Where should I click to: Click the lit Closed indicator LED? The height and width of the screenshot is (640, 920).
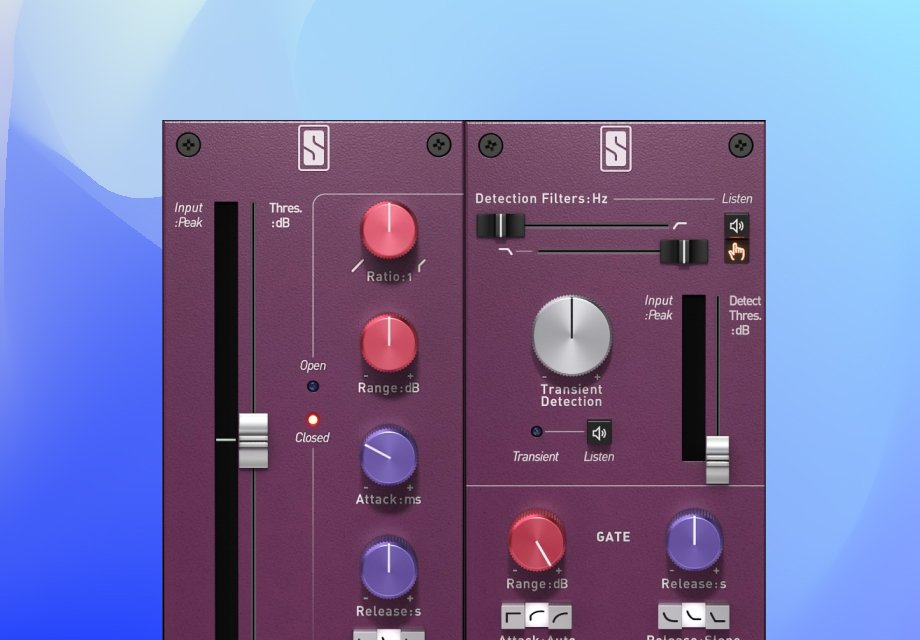(x=313, y=419)
